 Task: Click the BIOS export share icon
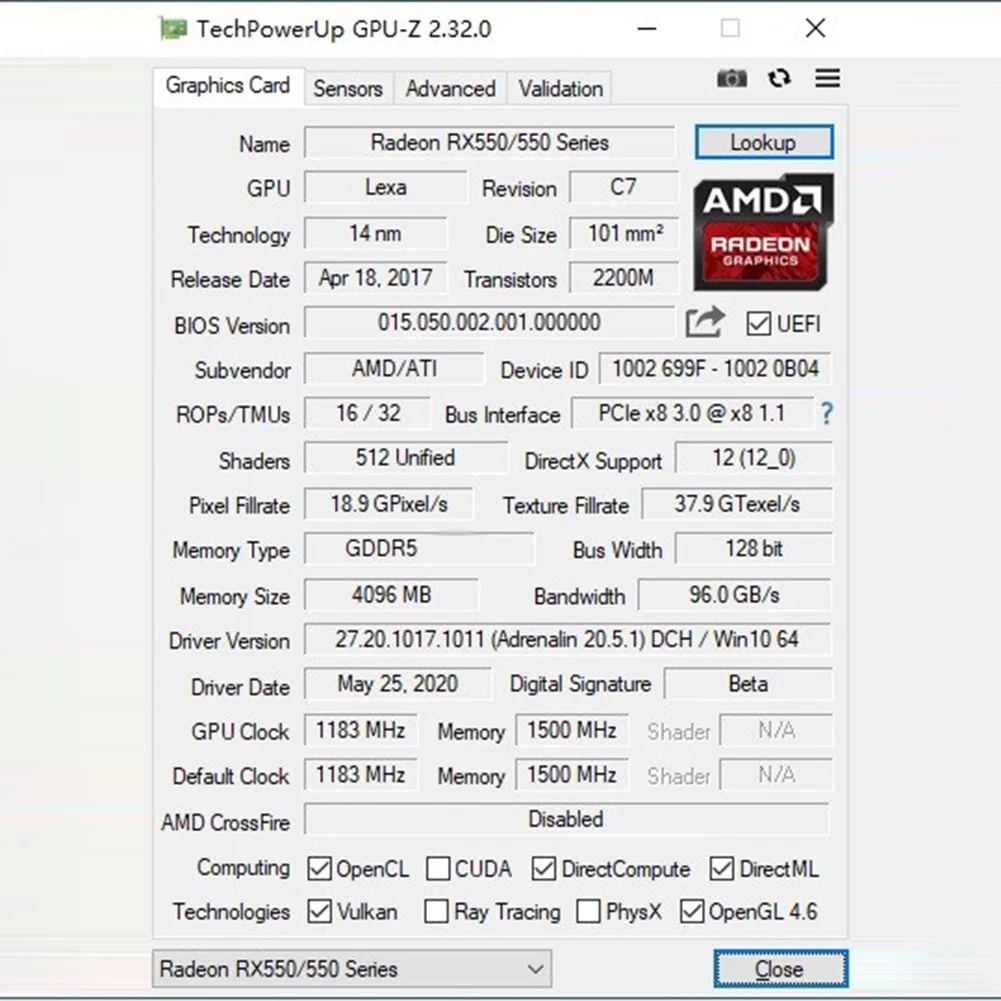point(705,322)
